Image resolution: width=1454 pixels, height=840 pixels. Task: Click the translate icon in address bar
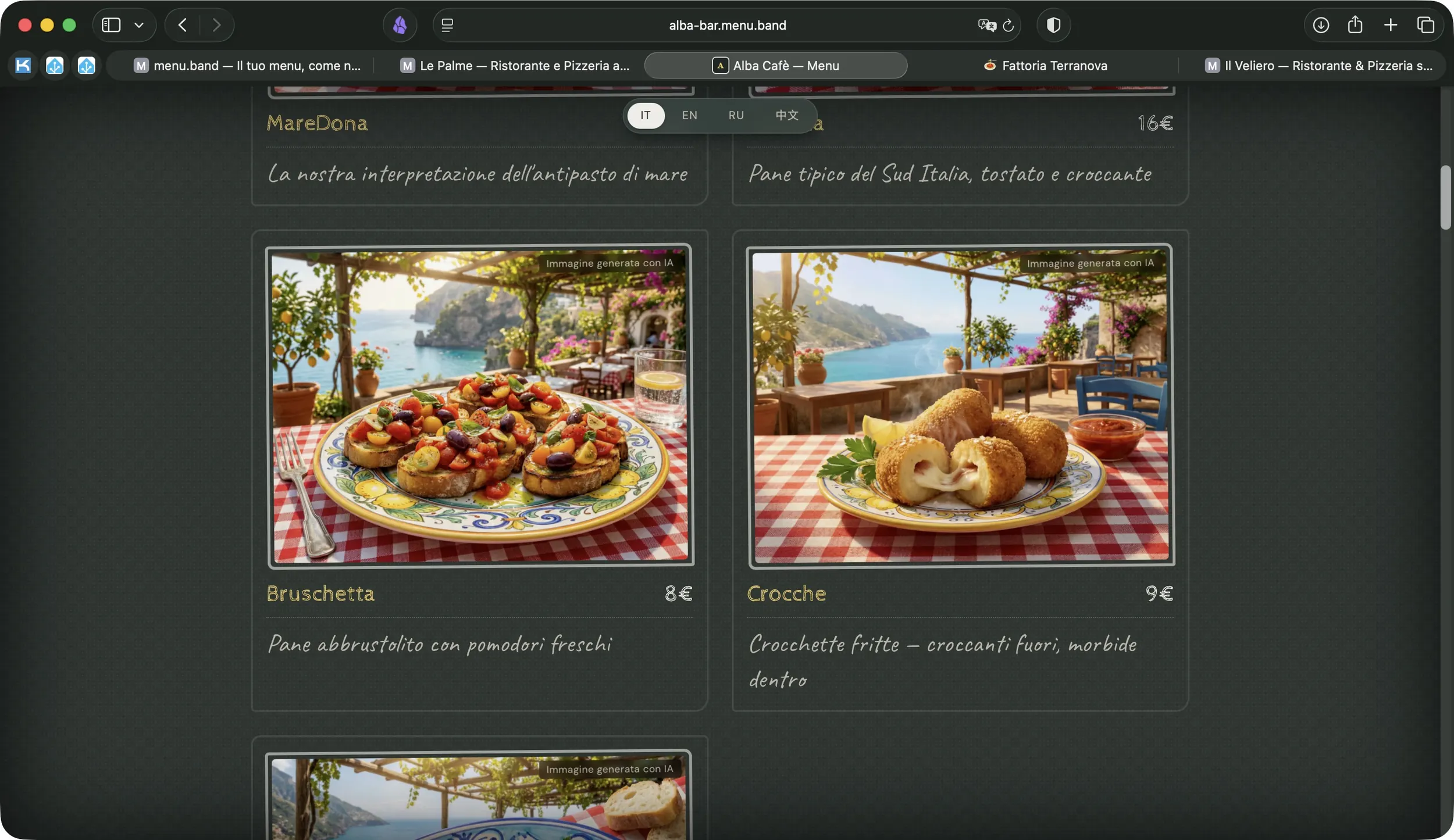[x=986, y=25]
